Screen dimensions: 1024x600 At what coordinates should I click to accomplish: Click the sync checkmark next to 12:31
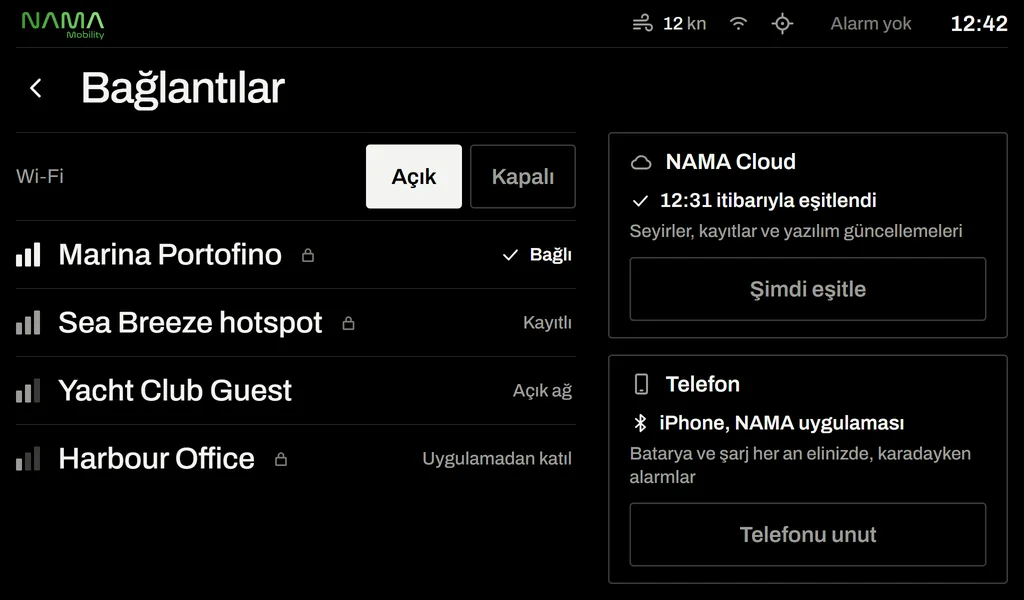tap(640, 201)
